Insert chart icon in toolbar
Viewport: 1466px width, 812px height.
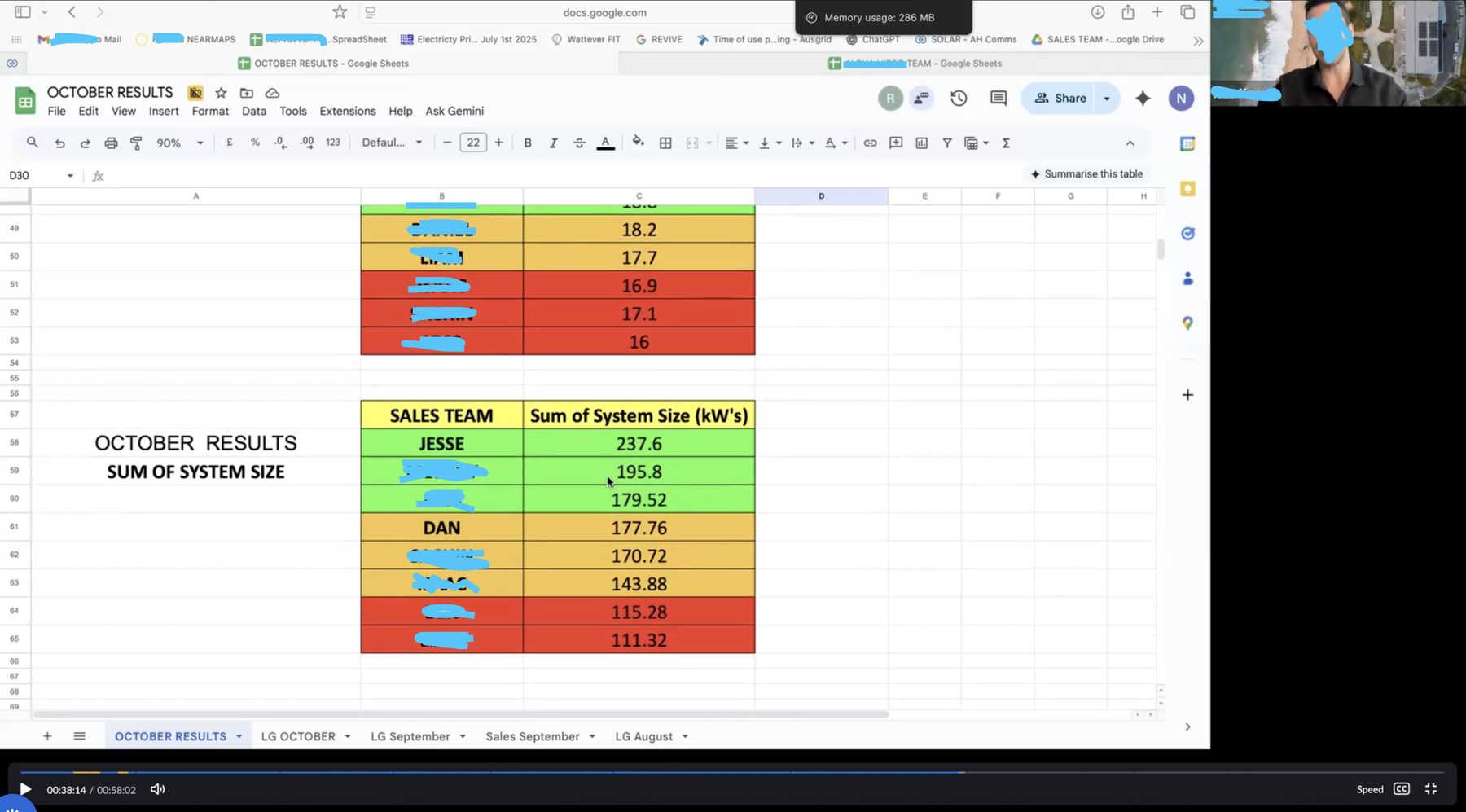point(921,143)
